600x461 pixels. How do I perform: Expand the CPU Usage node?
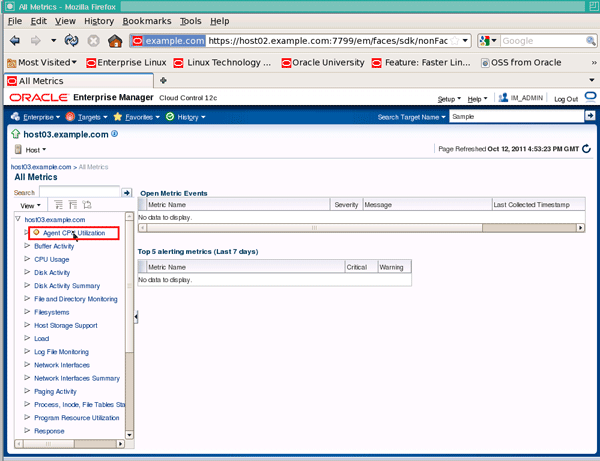[27, 259]
